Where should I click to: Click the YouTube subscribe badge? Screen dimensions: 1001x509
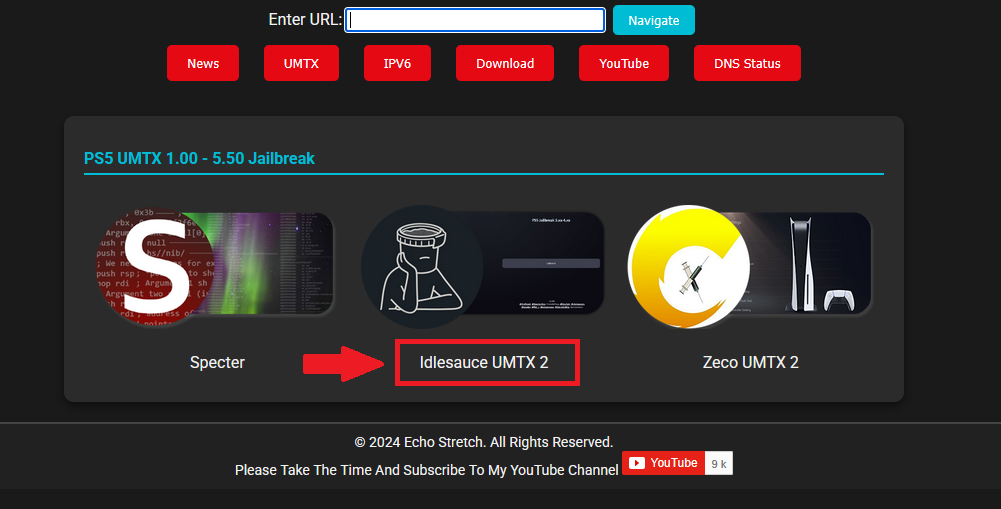663,463
